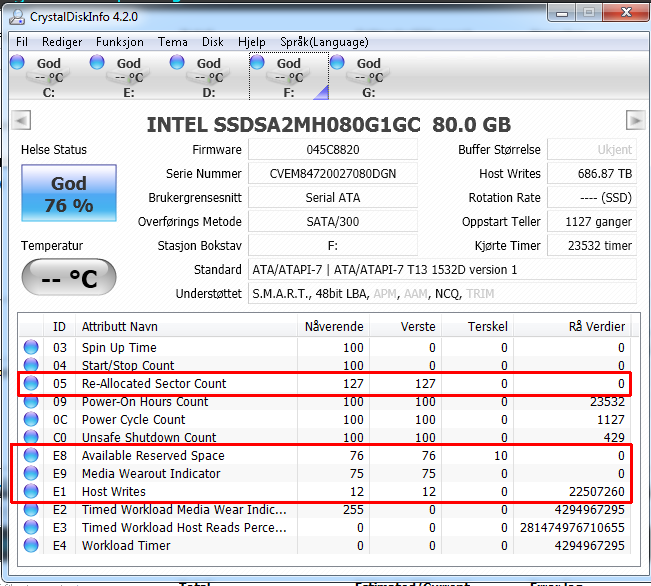Click the Understøttet features field

pos(442,294)
